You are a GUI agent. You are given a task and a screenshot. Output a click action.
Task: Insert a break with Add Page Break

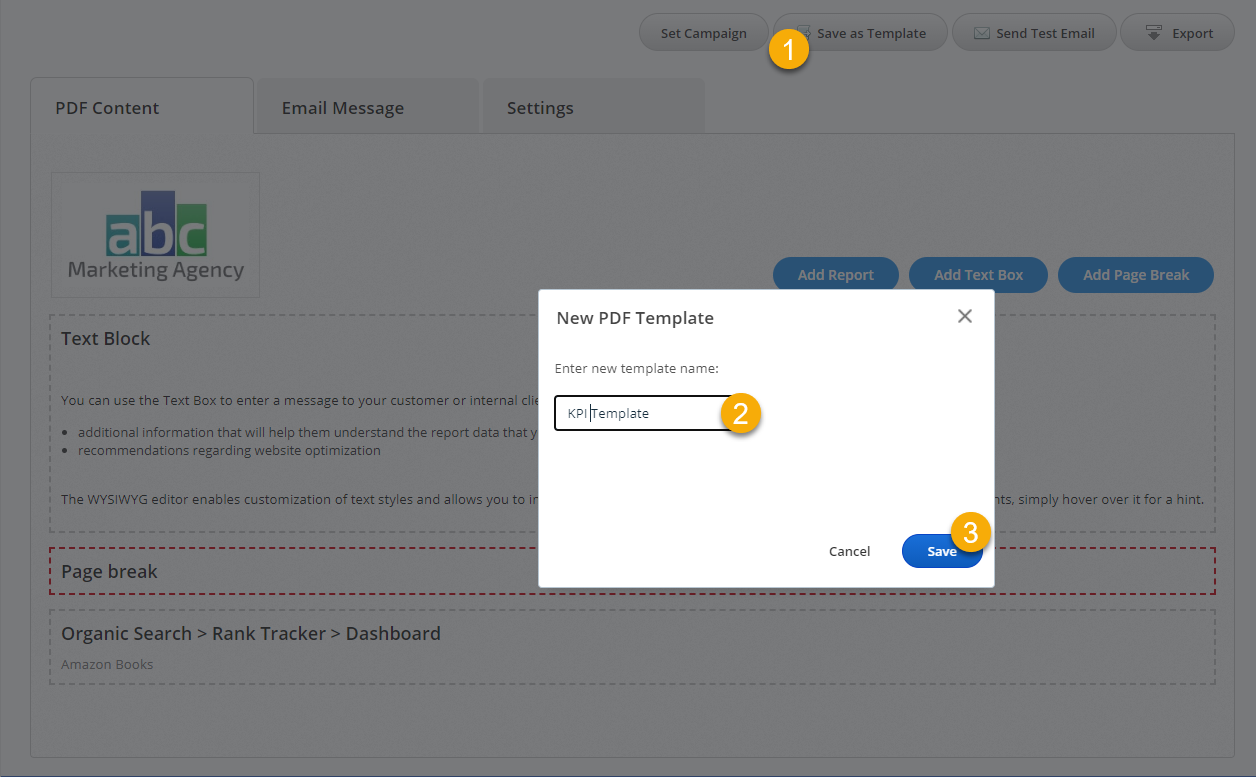[x=1135, y=275]
